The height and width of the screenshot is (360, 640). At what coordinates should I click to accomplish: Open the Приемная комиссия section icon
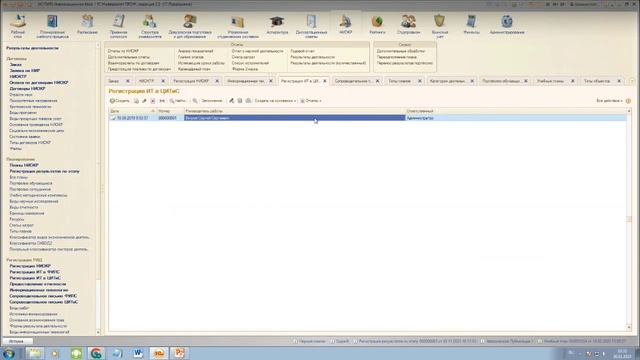tap(118, 26)
